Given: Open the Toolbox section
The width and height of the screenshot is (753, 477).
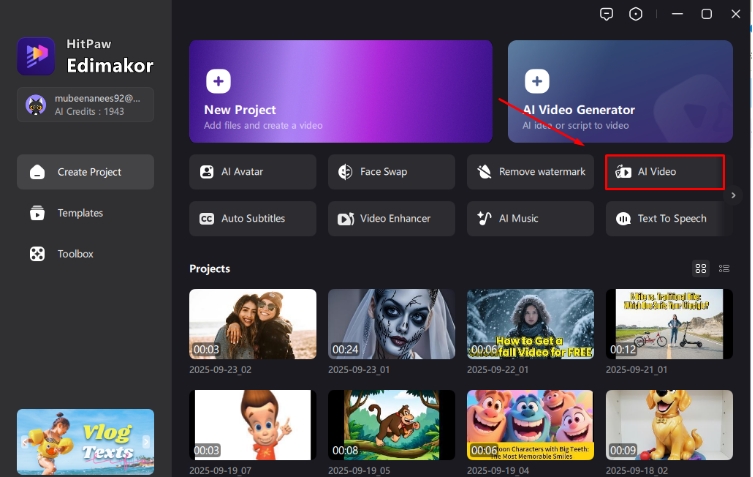Looking at the screenshot, I should click(85, 254).
